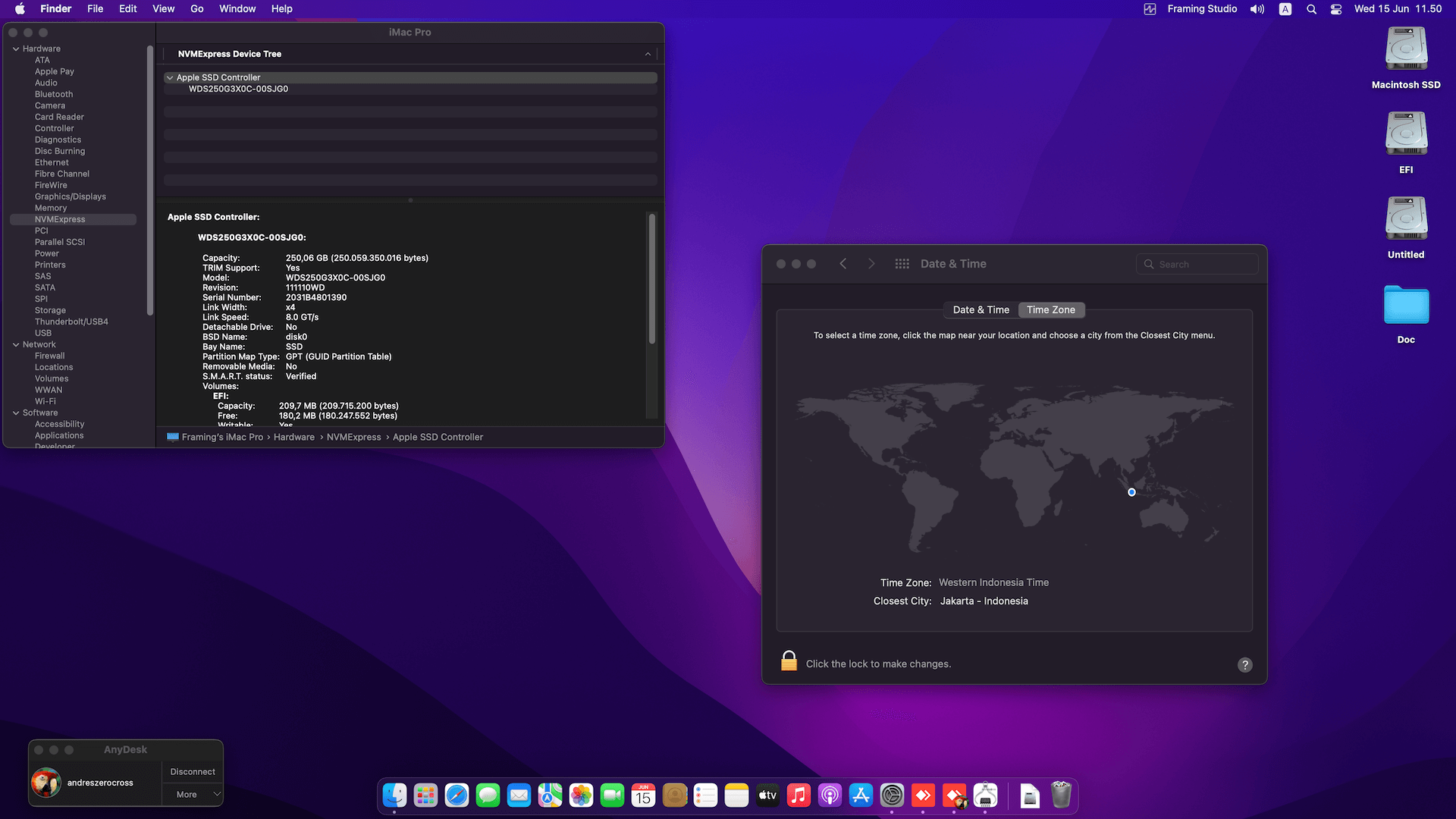
Task: Collapse the Software section in sidebar
Action: pos(16,413)
